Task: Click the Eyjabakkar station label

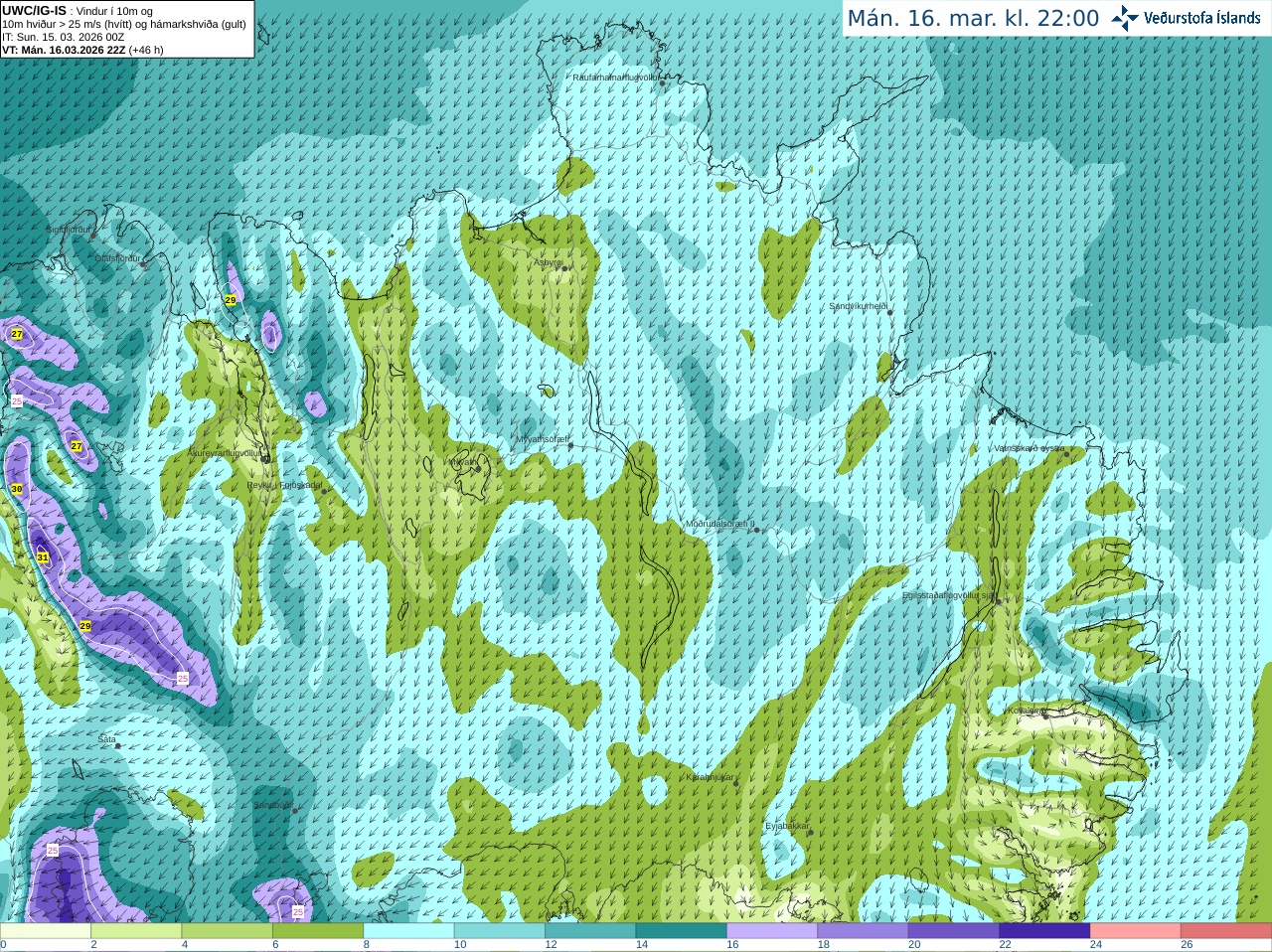Action: tap(787, 826)
